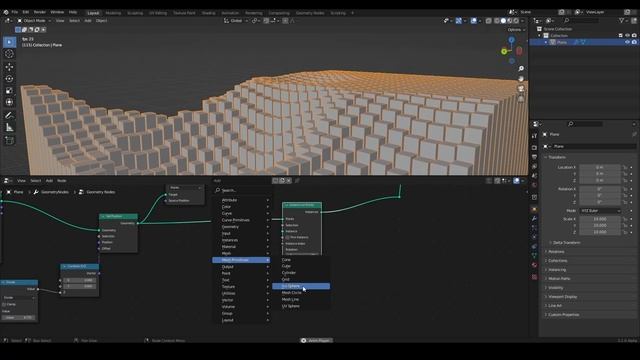This screenshot has height=360, width=640.
Task: Switch to the Layout workspace tab
Action: pos(93,13)
